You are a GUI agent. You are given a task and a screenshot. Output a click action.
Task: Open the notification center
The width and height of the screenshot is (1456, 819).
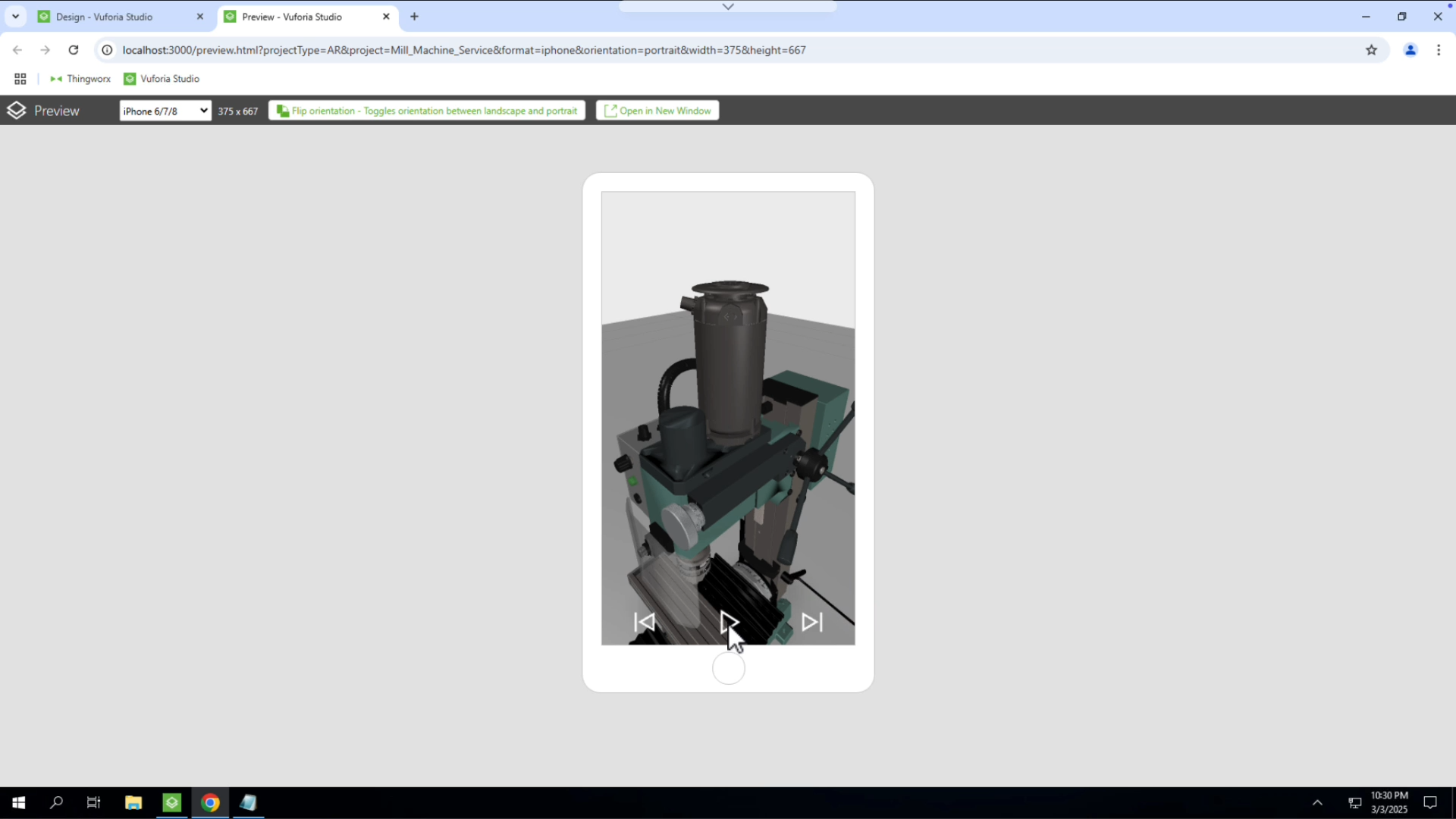click(1430, 802)
